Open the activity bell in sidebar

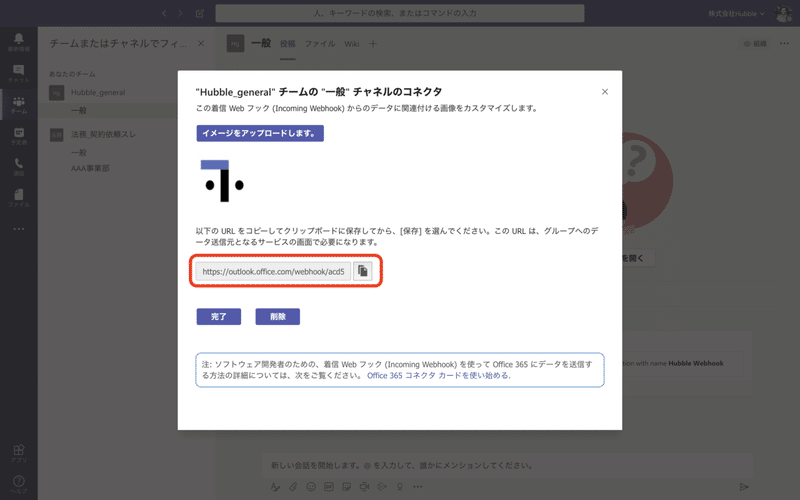(x=19, y=42)
